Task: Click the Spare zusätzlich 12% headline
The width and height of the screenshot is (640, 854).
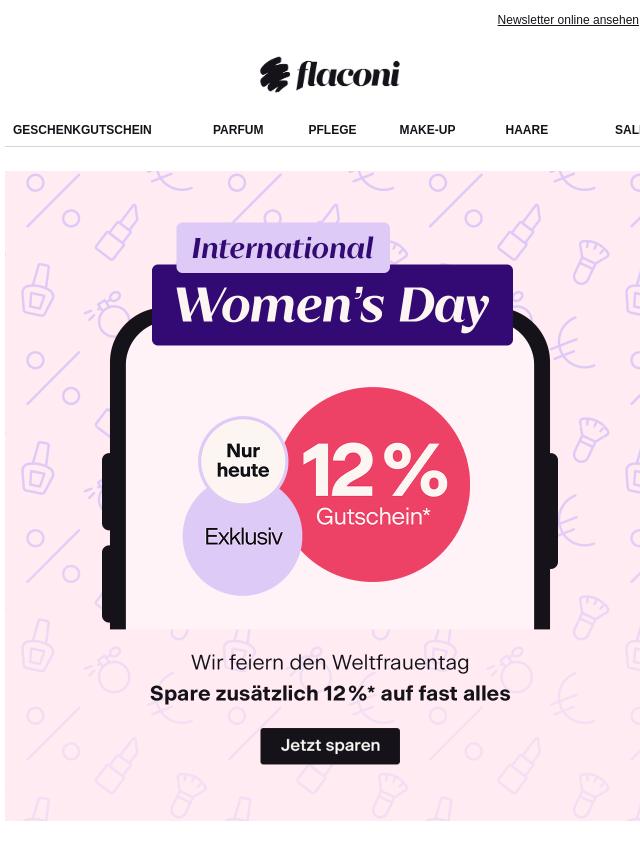Action: click(330, 693)
